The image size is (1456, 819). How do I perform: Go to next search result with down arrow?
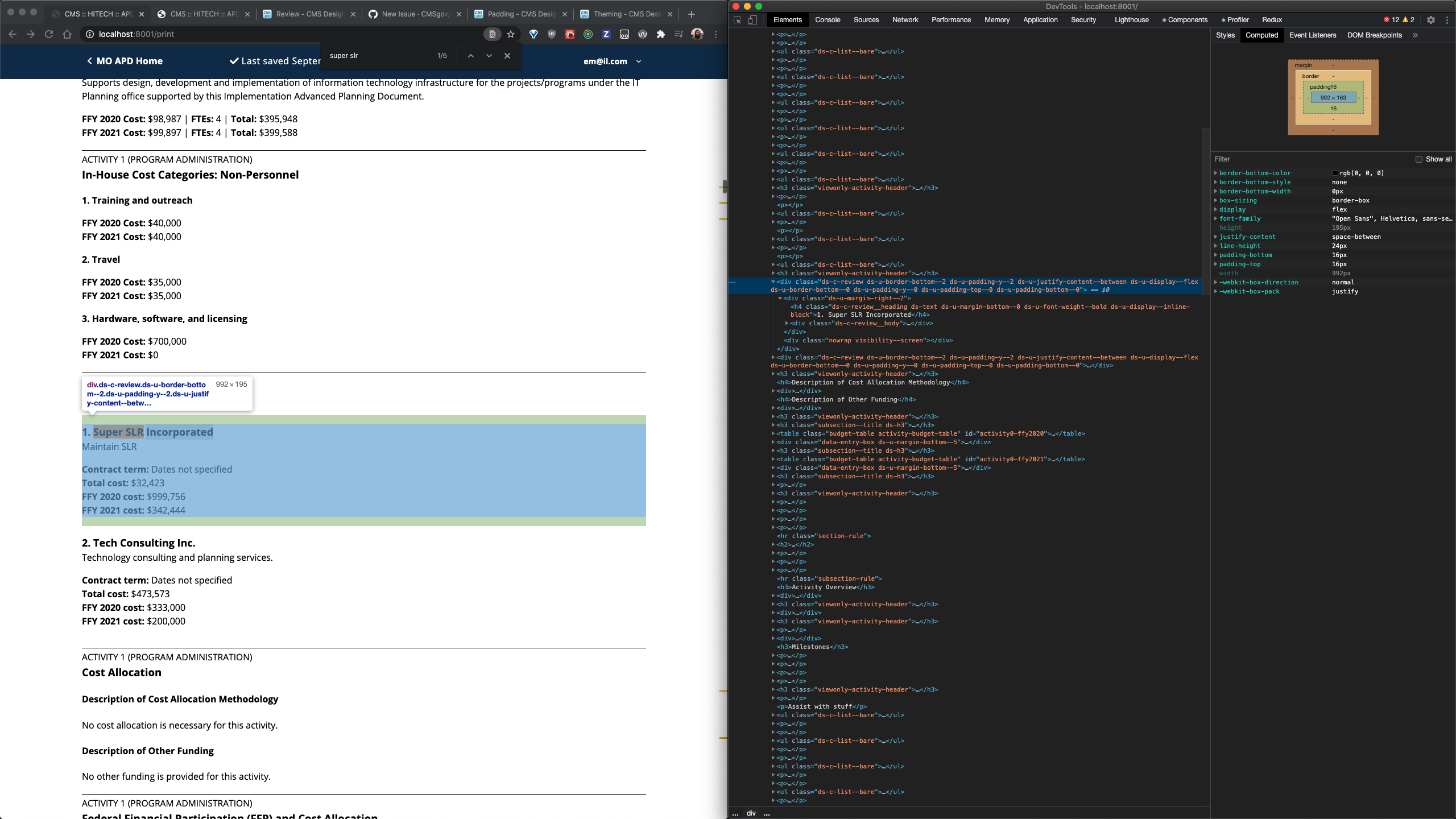(488, 56)
